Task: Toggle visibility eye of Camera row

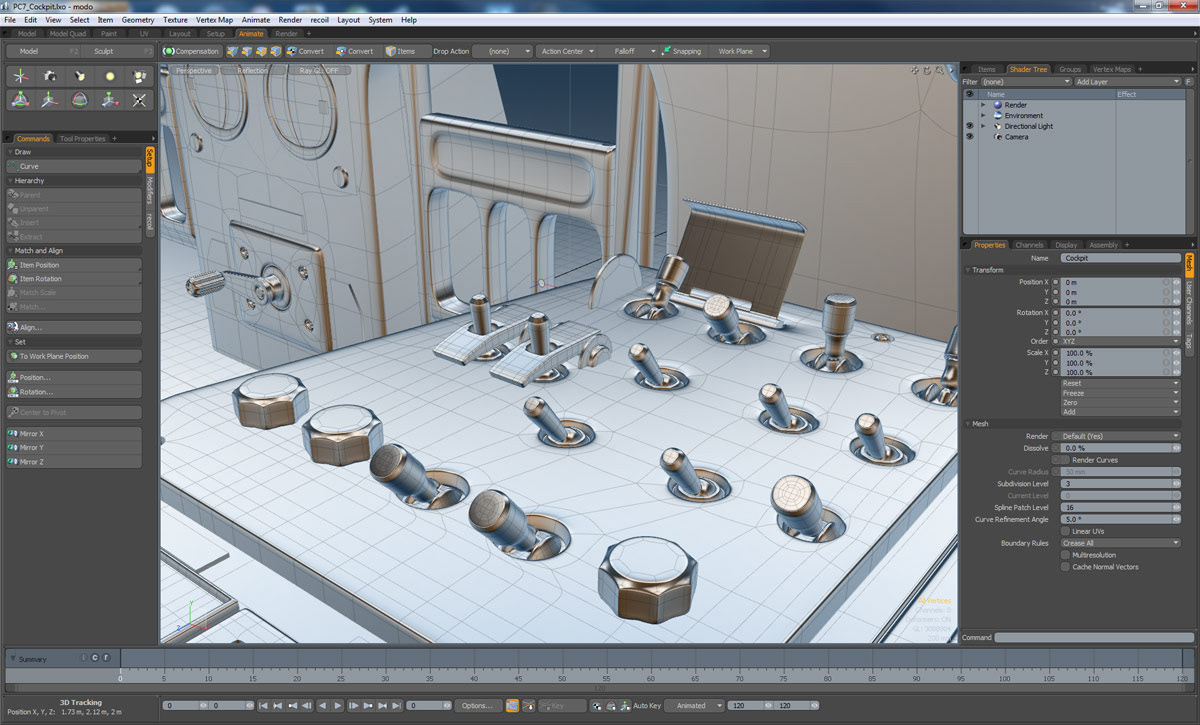Action: click(x=969, y=137)
